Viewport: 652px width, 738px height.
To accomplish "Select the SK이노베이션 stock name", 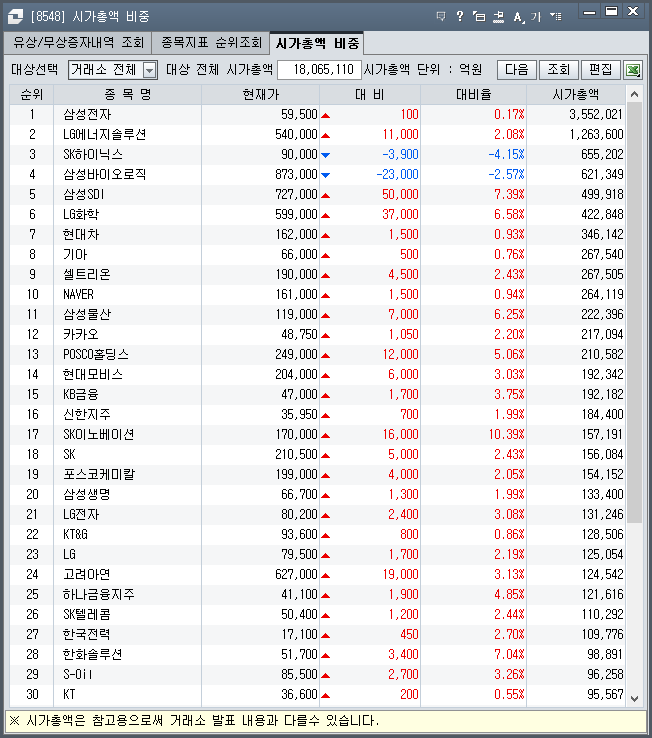I will coord(98,435).
